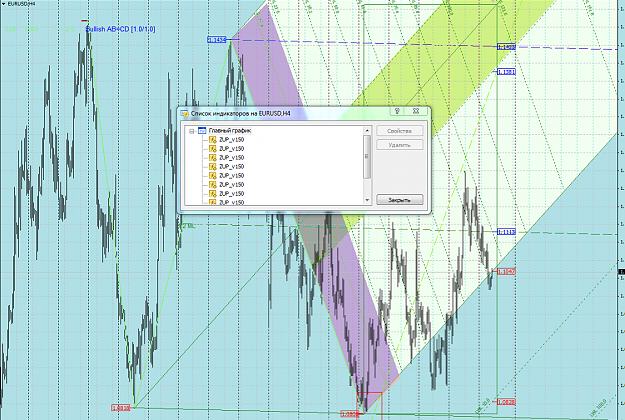
Task: Click the dialog icon left of Список индикаторов title
Action: pos(185,114)
